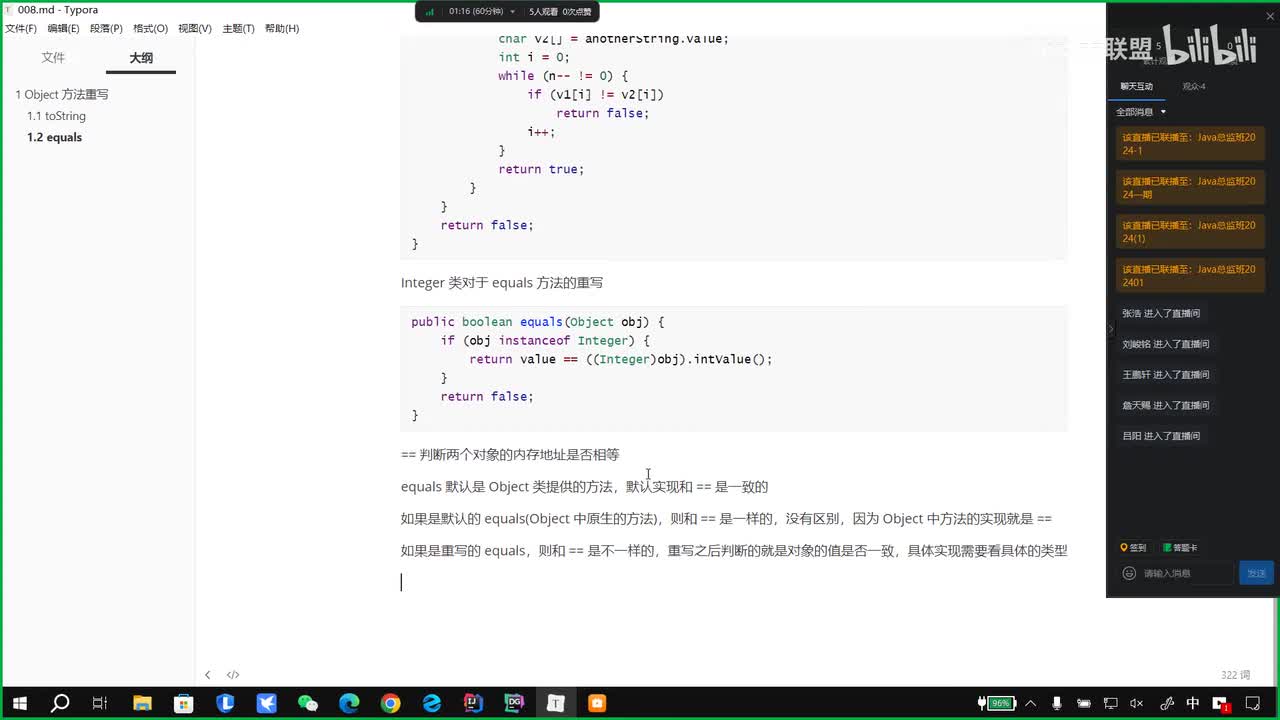Open Google Chrome from taskbar
The image size is (1280, 720).
coord(390,703)
